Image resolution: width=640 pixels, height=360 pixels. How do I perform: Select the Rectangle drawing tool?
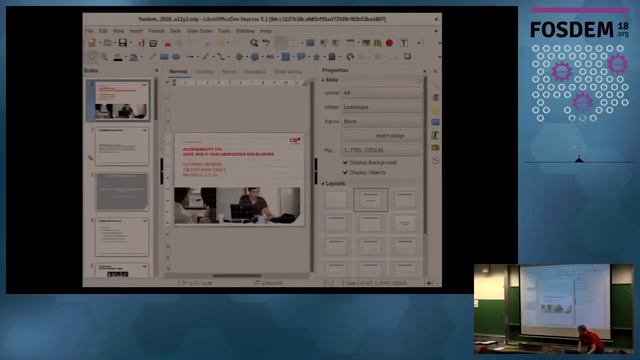164,57
